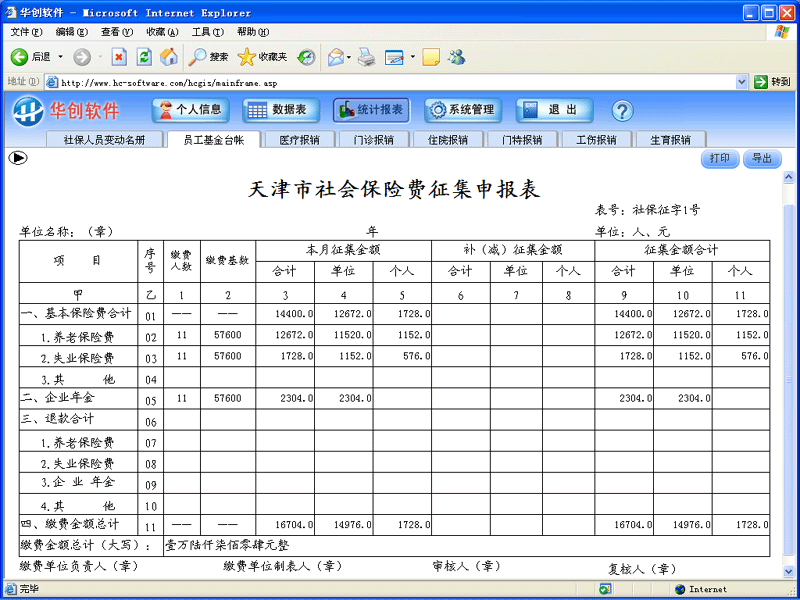Click the Messenger people icon
The height and width of the screenshot is (600, 800).
[x=457, y=57]
